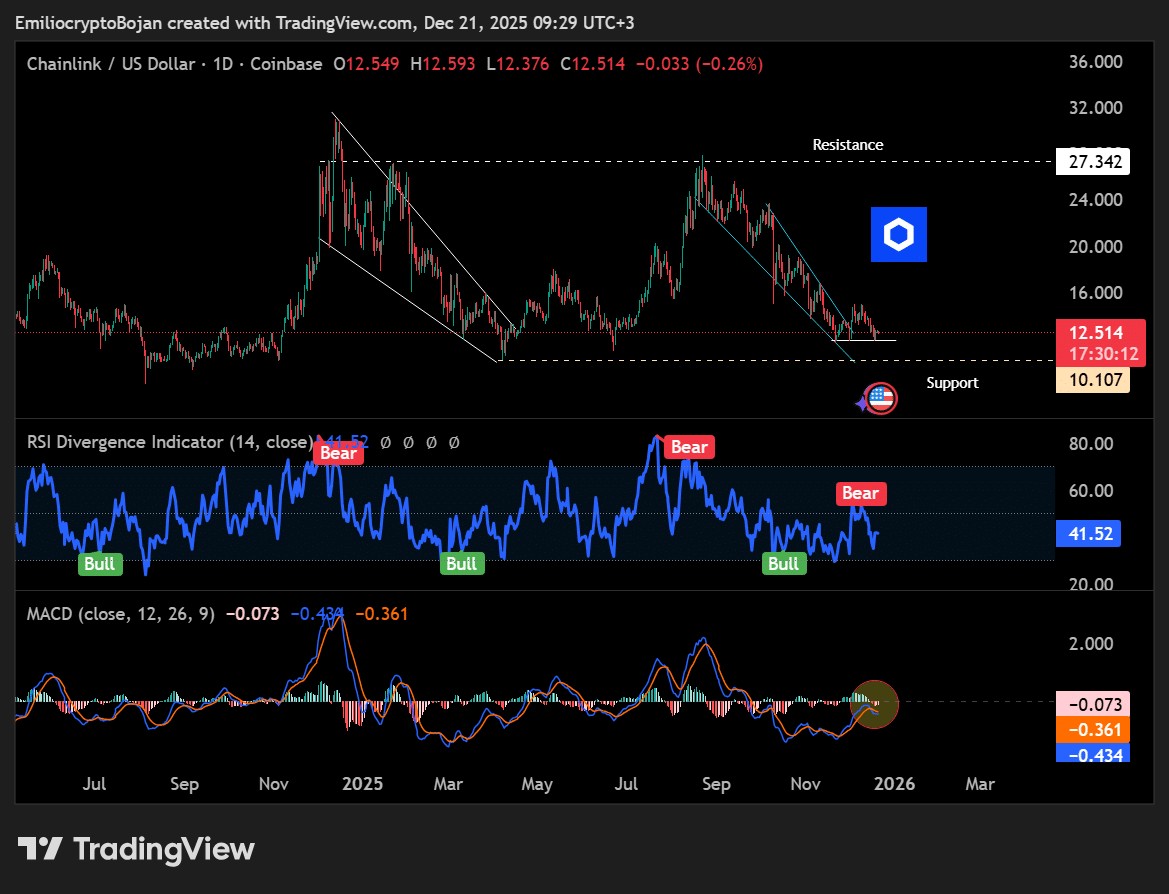The width and height of the screenshot is (1169, 894).
Task: Click the TradingView logo at the bottom
Action: click(x=136, y=850)
